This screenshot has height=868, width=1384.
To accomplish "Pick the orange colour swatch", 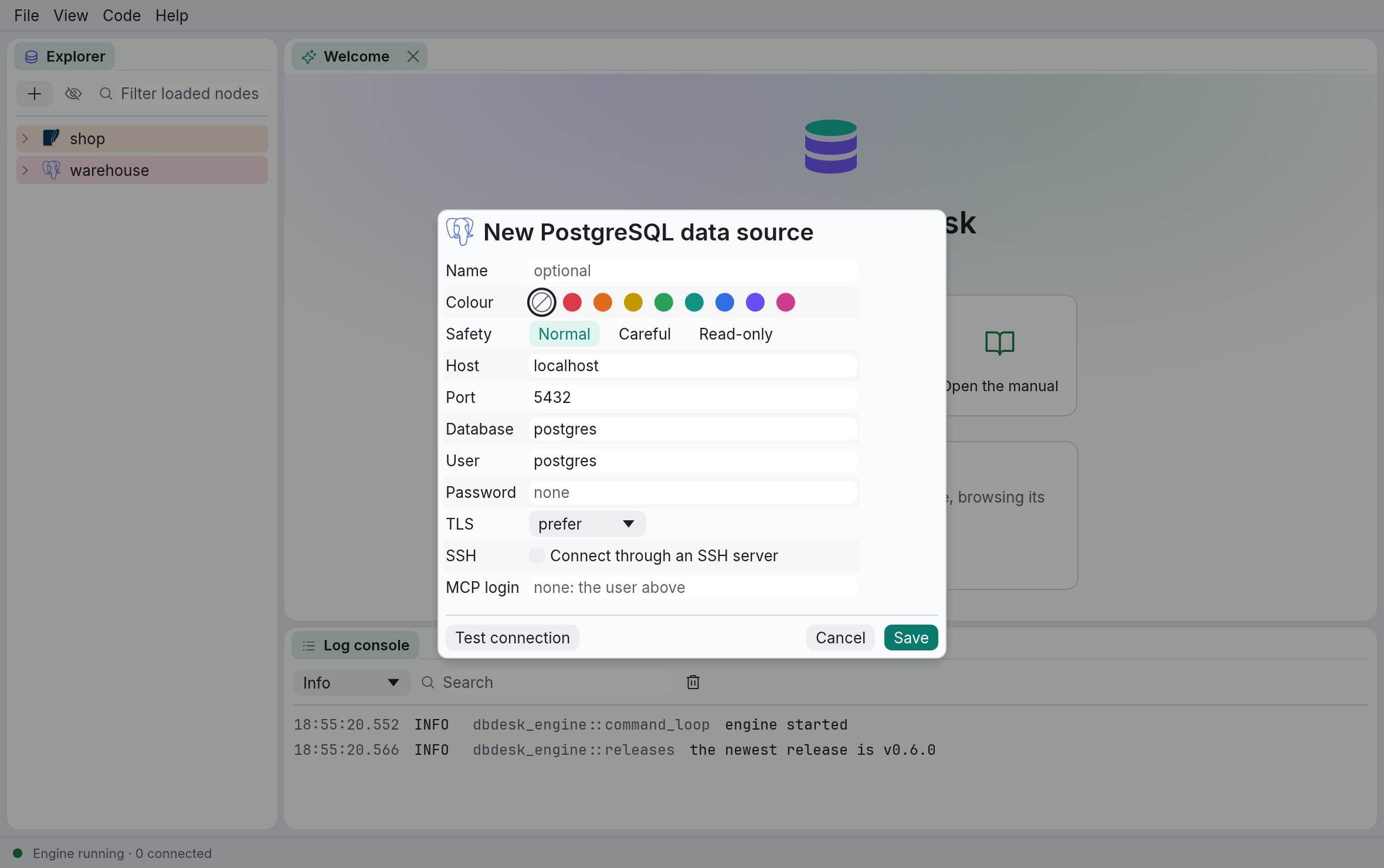I will pos(603,303).
